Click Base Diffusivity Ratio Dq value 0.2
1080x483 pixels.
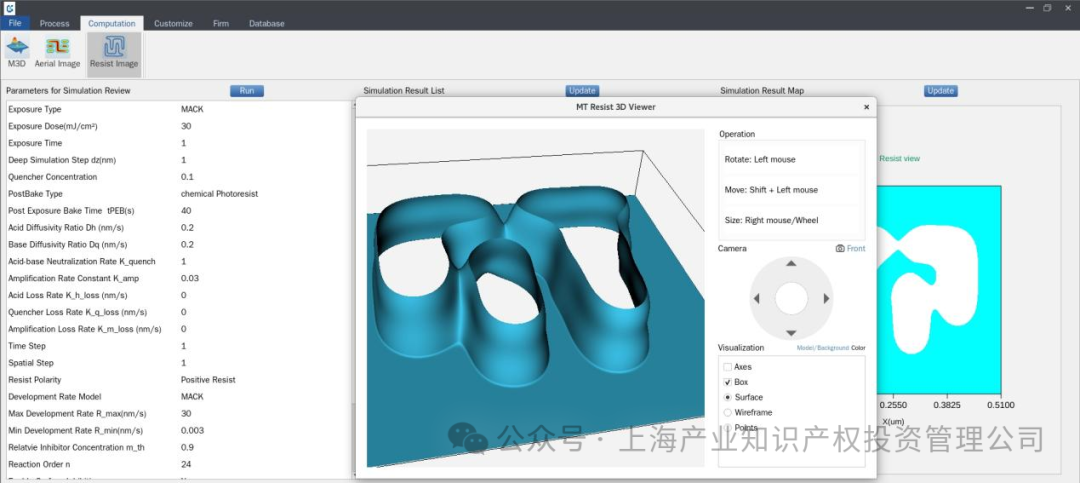pos(187,245)
